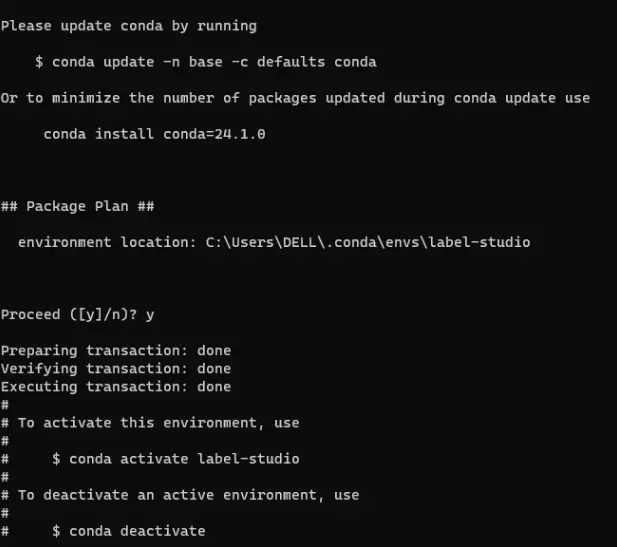Viewport: 617px width, 547px height.
Task: Click the "## Package Plan ##" heading
Action: (x=77, y=206)
